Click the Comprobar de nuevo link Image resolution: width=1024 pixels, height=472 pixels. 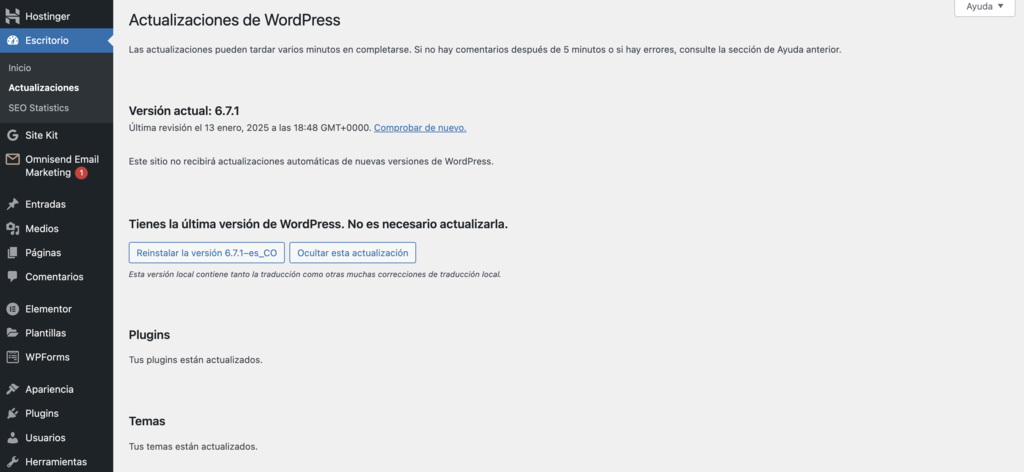(420, 128)
